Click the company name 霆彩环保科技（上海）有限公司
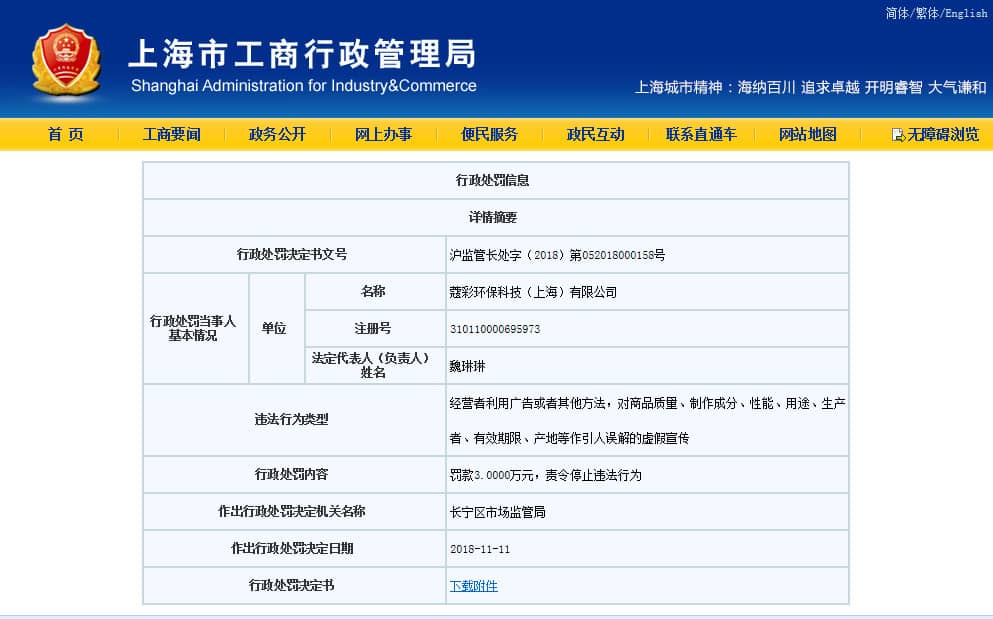Image resolution: width=993 pixels, height=619 pixels. point(533,292)
